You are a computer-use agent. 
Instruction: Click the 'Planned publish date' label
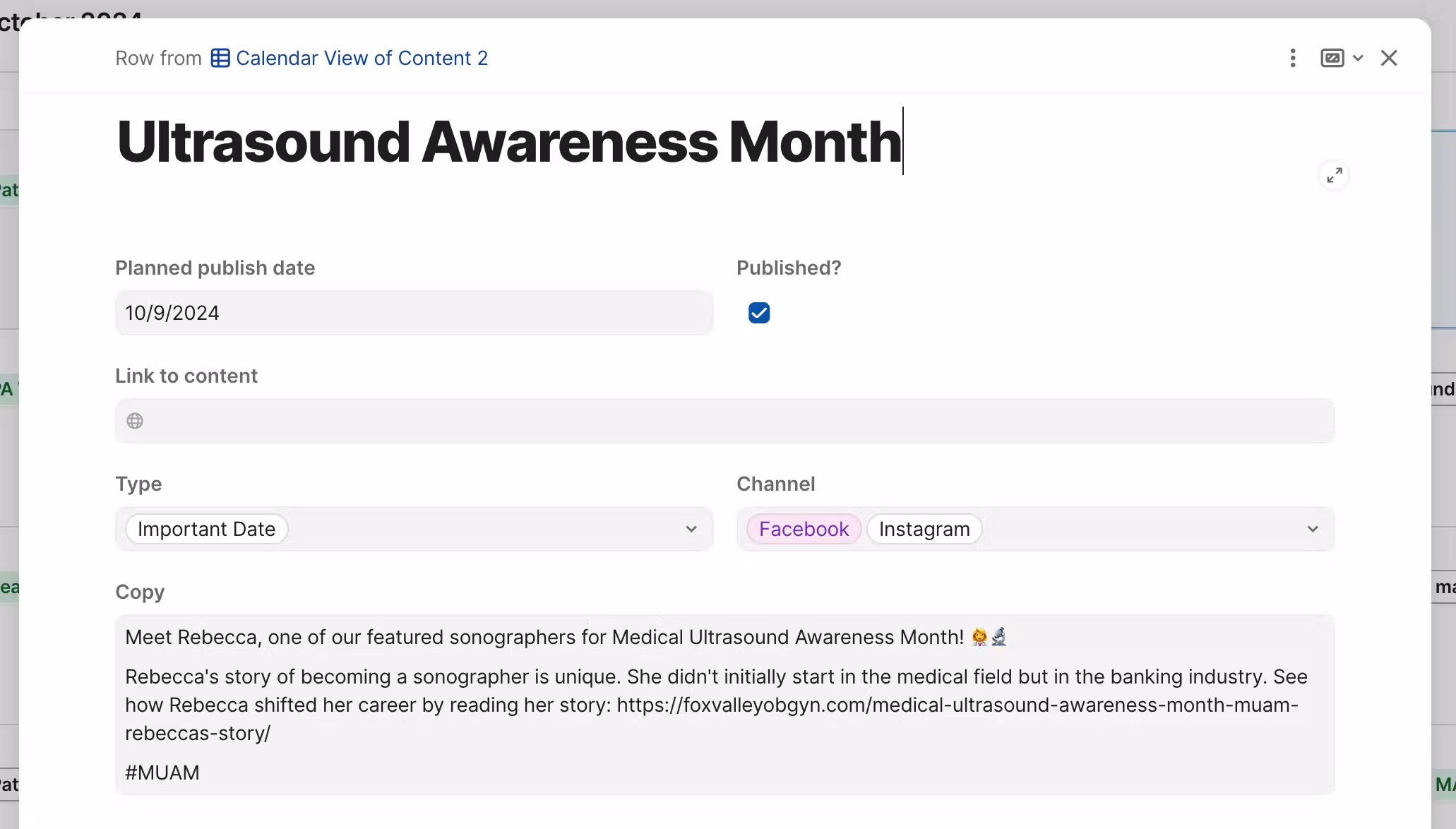click(x=215, y=268)
